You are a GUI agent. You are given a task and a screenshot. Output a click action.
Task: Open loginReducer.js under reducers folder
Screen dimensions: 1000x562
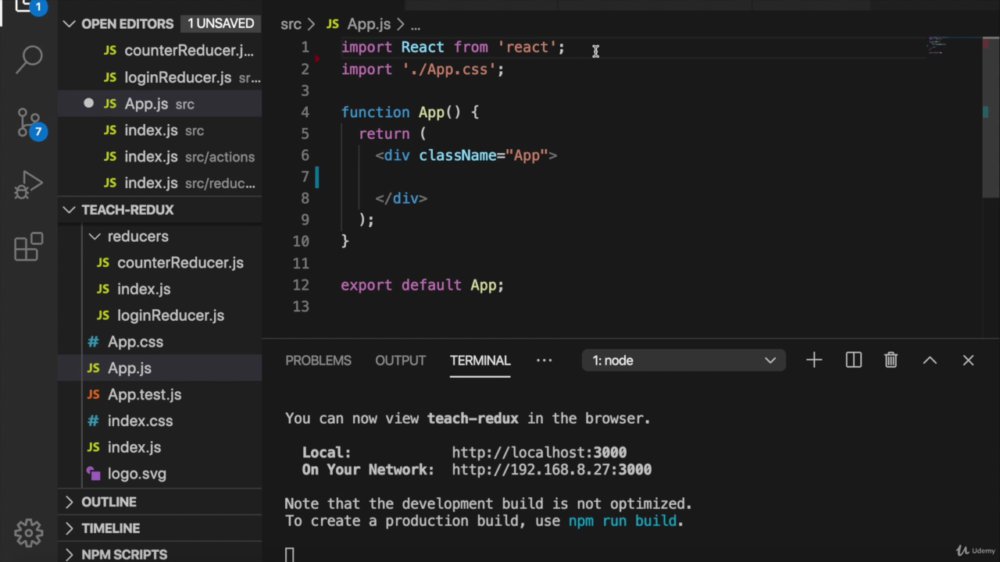(160, 315)
